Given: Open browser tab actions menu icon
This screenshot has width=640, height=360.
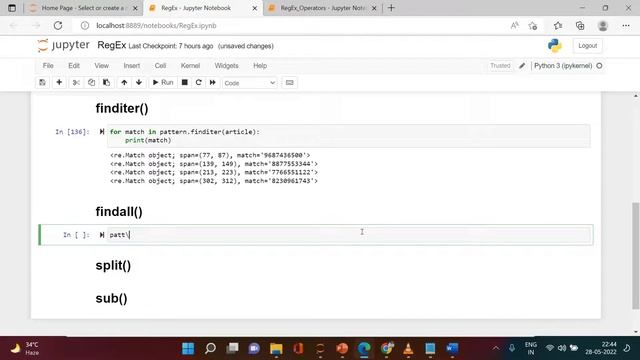Looking at the screenshot, I should coord(12,8).
